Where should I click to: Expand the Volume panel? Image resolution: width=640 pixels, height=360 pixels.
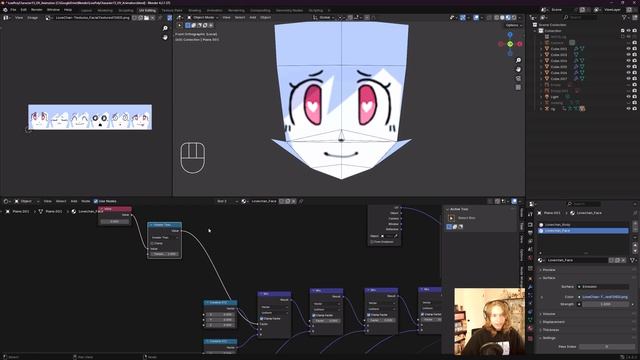[549, 314]
